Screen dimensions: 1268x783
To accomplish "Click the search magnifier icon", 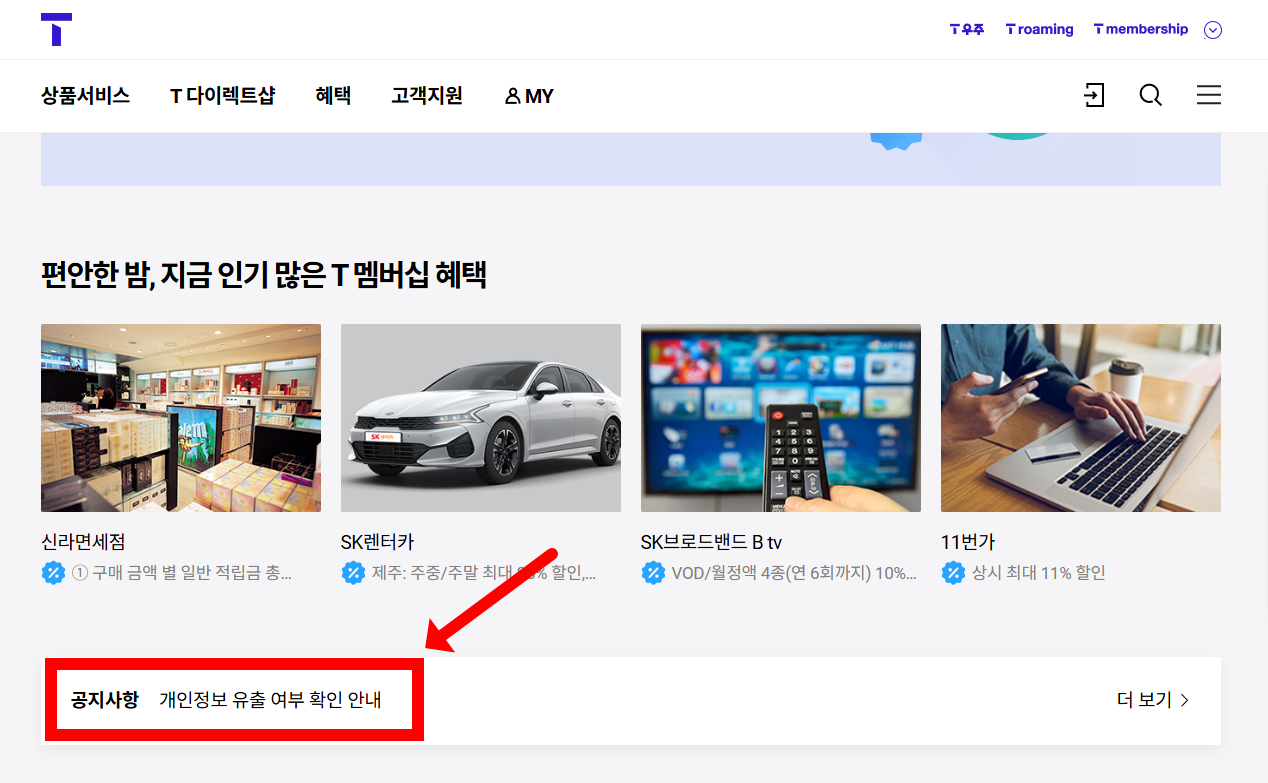I will (1151, 95).
